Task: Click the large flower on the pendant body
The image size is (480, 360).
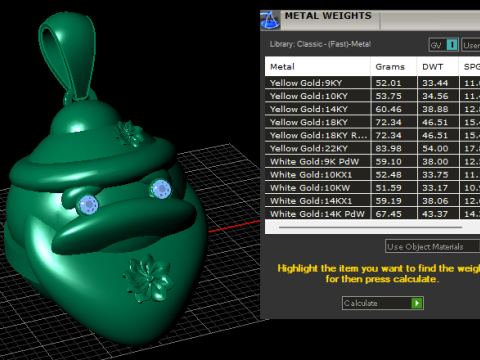Action: point(148,279)
